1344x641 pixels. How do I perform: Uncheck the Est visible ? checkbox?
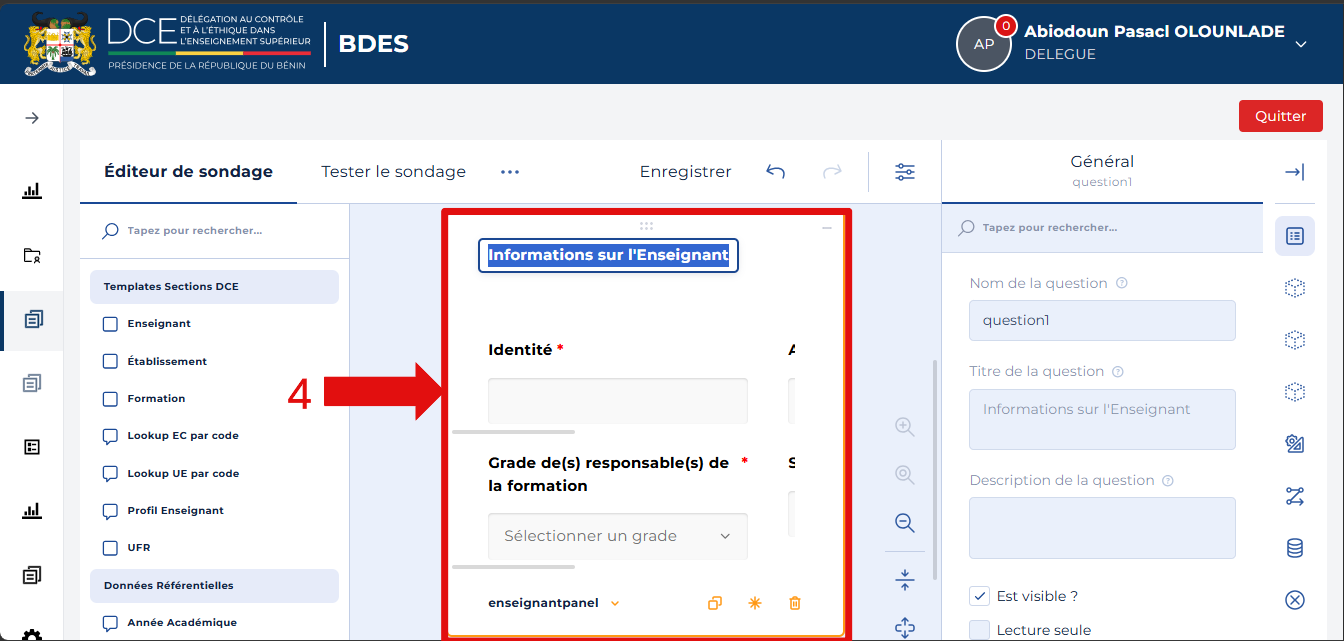pos(980,596)
